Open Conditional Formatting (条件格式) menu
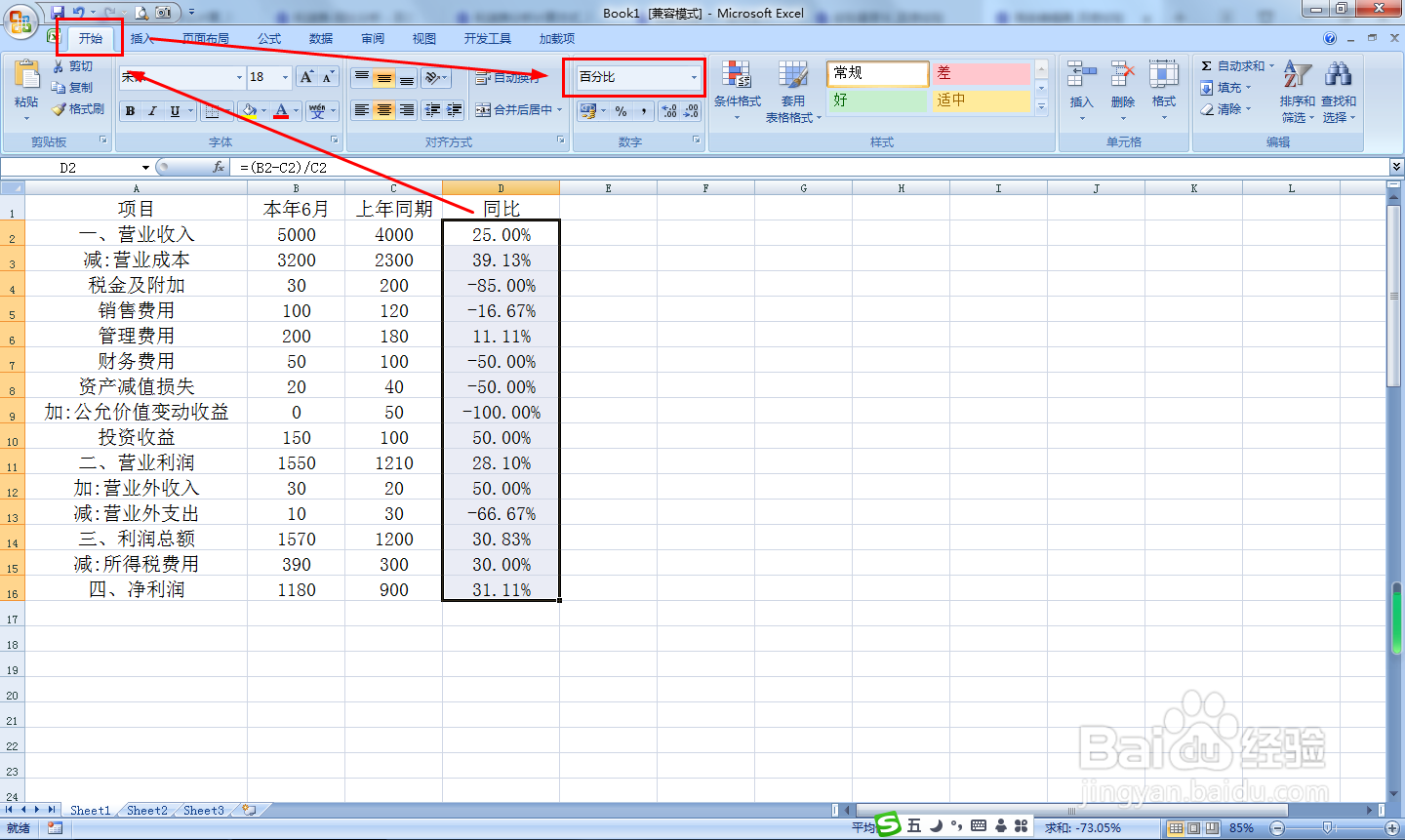Screen dimensions: 1405x840 coord(738,91)
